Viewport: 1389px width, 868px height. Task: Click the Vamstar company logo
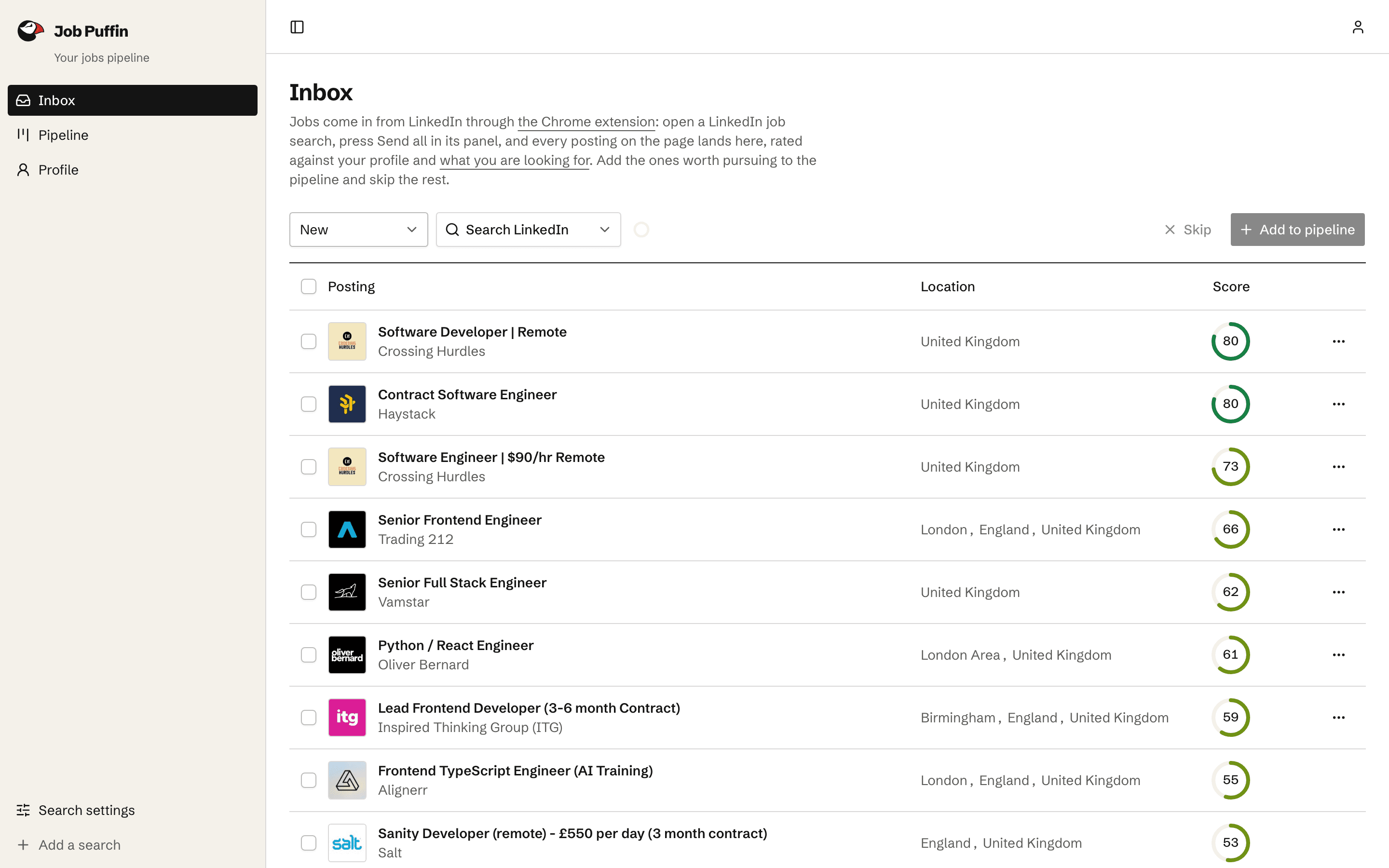[347, 592]
